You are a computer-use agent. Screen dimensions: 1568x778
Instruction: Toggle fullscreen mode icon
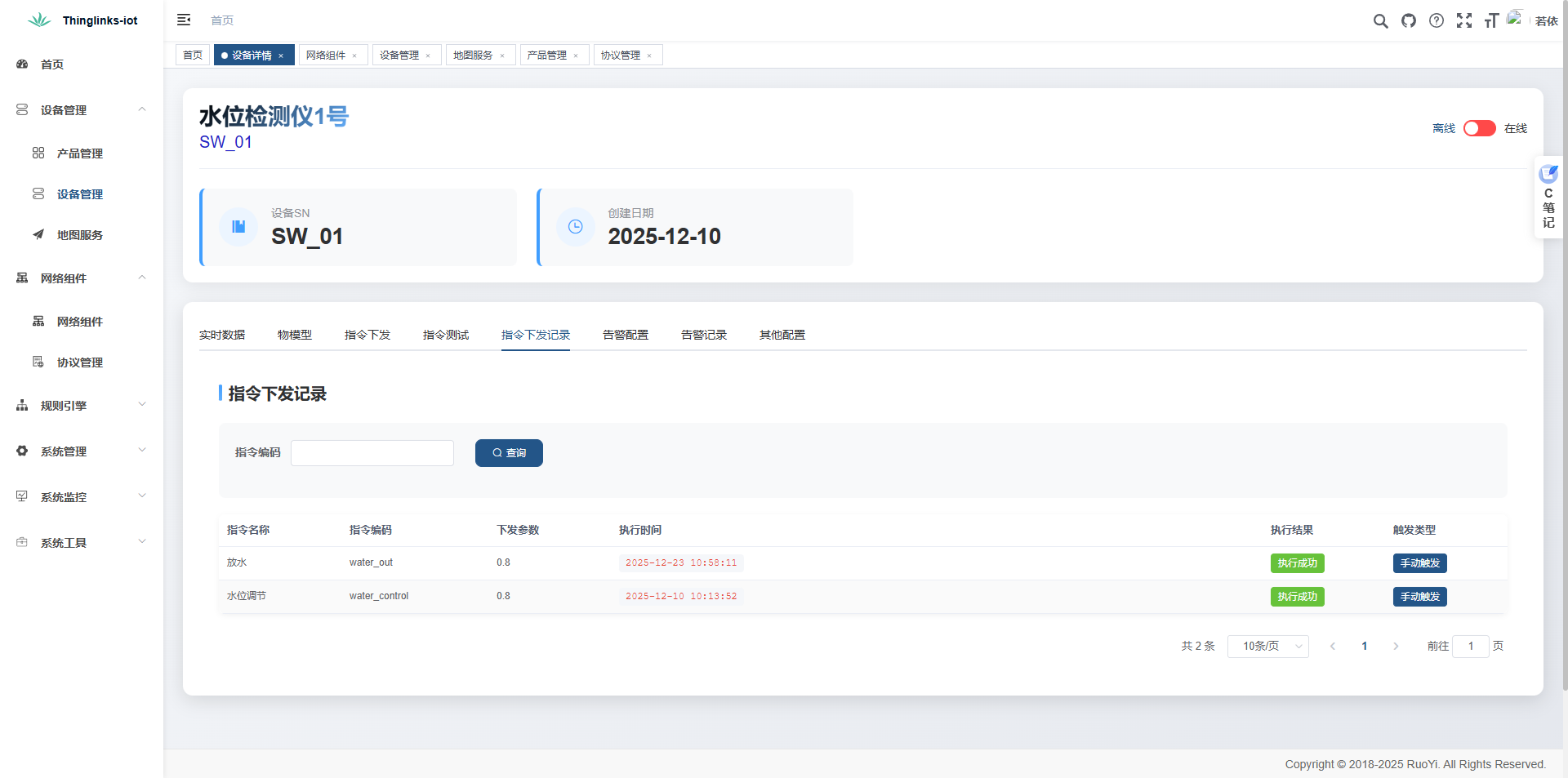tap(1464, 21)
